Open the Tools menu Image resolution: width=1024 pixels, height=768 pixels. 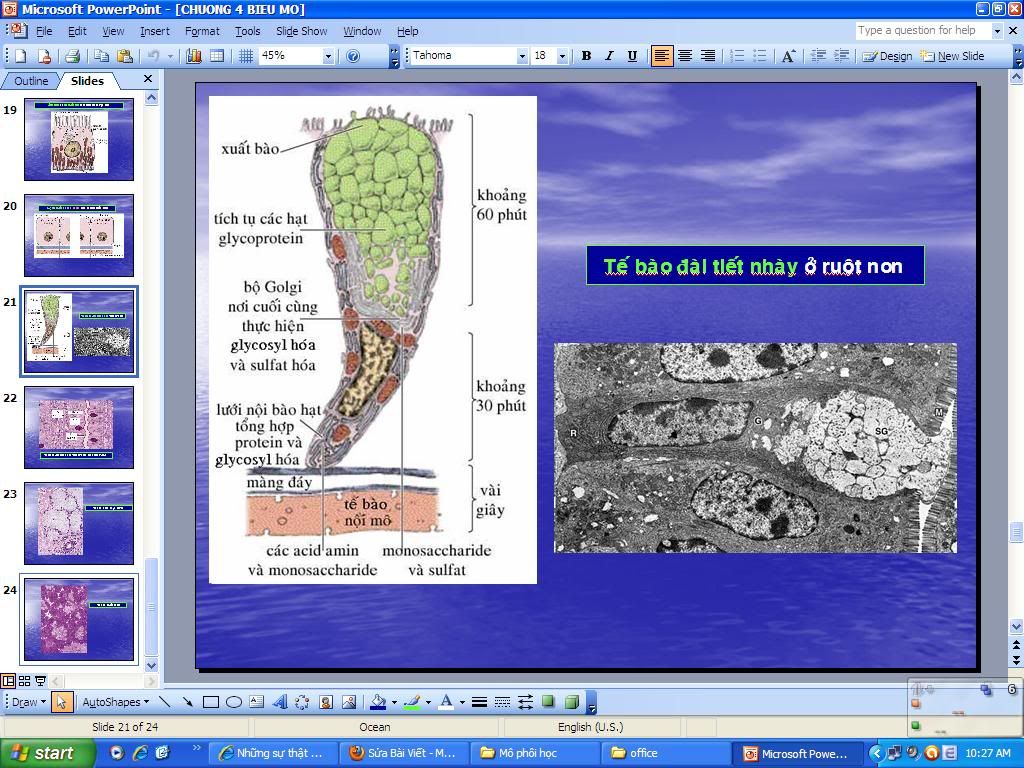[248, 31]
